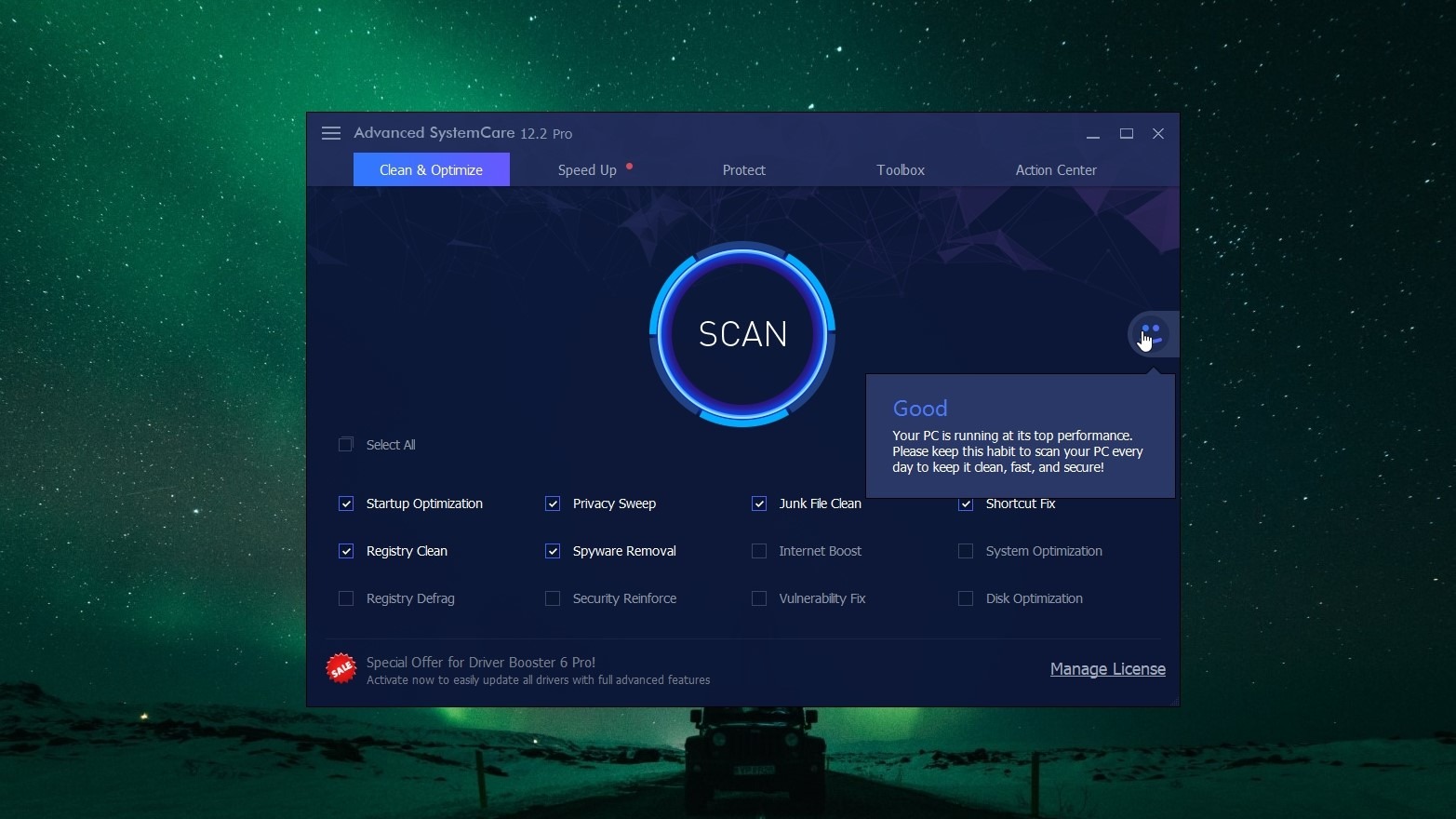Screen dimensions: 1456x819
Task: Start the SCAN button
Action: [742, 334]
